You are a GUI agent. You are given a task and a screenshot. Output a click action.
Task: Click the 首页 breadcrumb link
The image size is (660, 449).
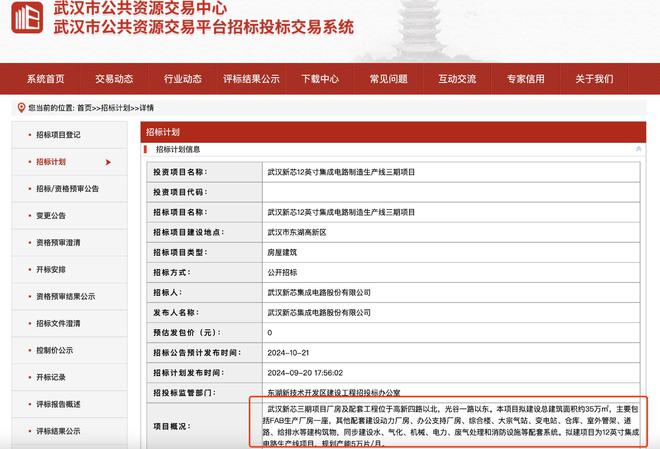click(84, 108)
